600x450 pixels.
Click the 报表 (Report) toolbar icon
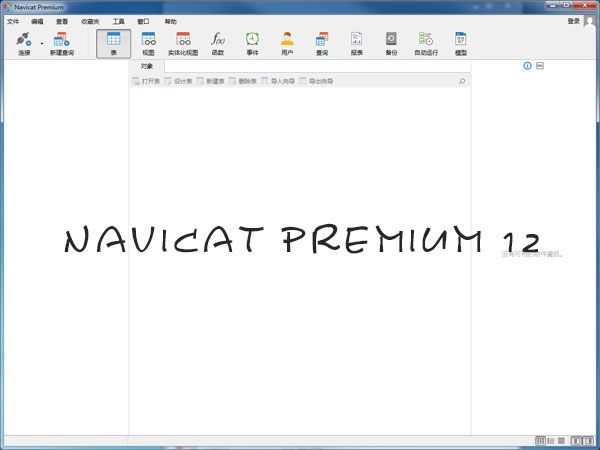(x=357, y=39)
